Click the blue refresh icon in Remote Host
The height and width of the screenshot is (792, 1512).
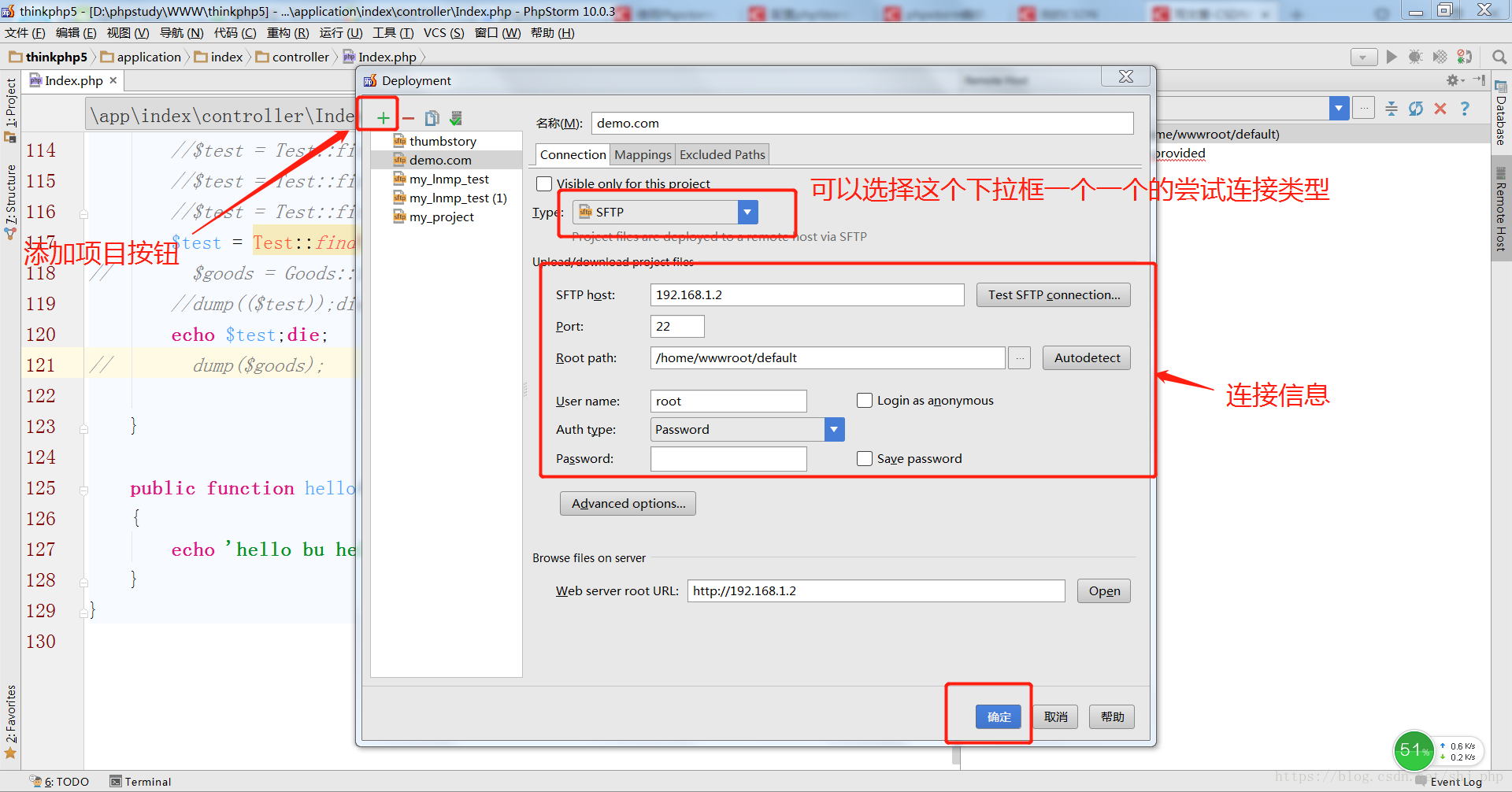click(1416, 109)
